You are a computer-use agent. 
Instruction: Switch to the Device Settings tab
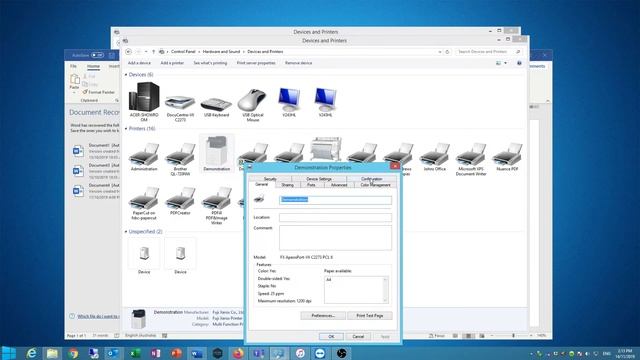(319, 179)
